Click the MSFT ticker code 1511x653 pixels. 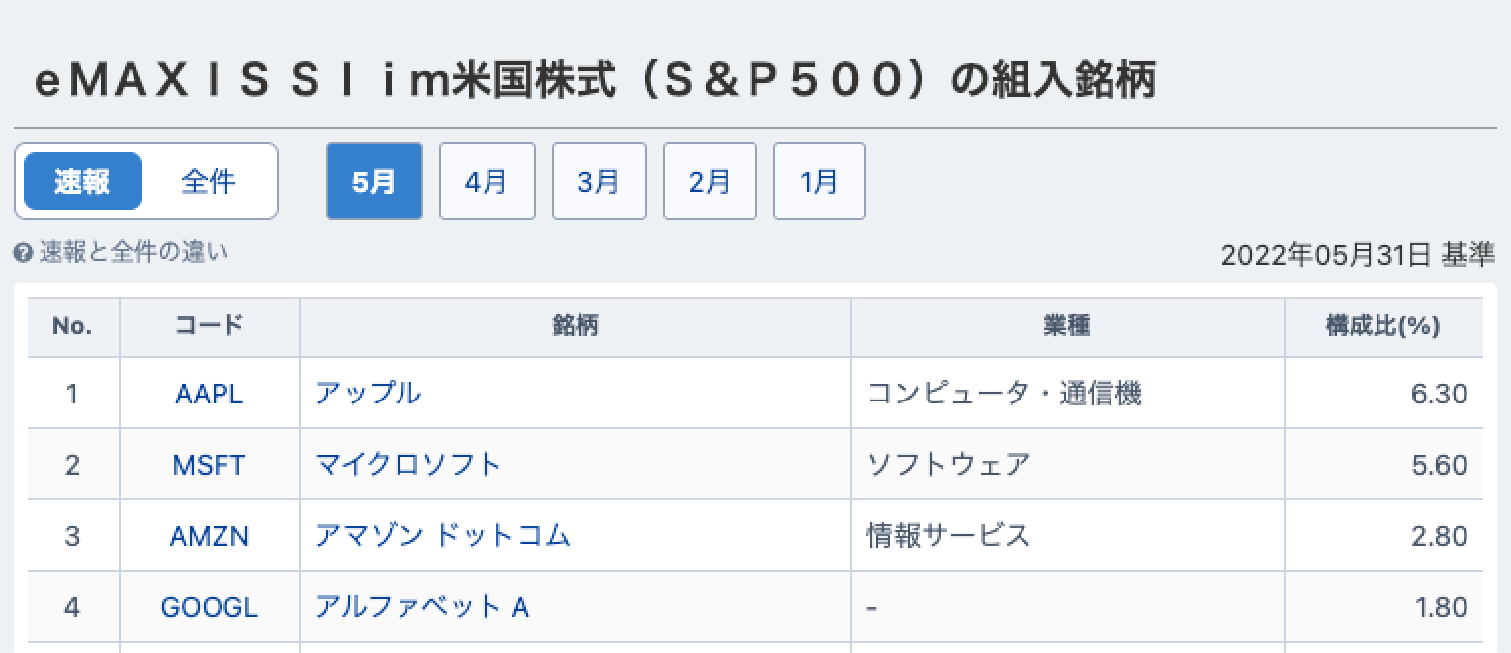click(209, 465)
